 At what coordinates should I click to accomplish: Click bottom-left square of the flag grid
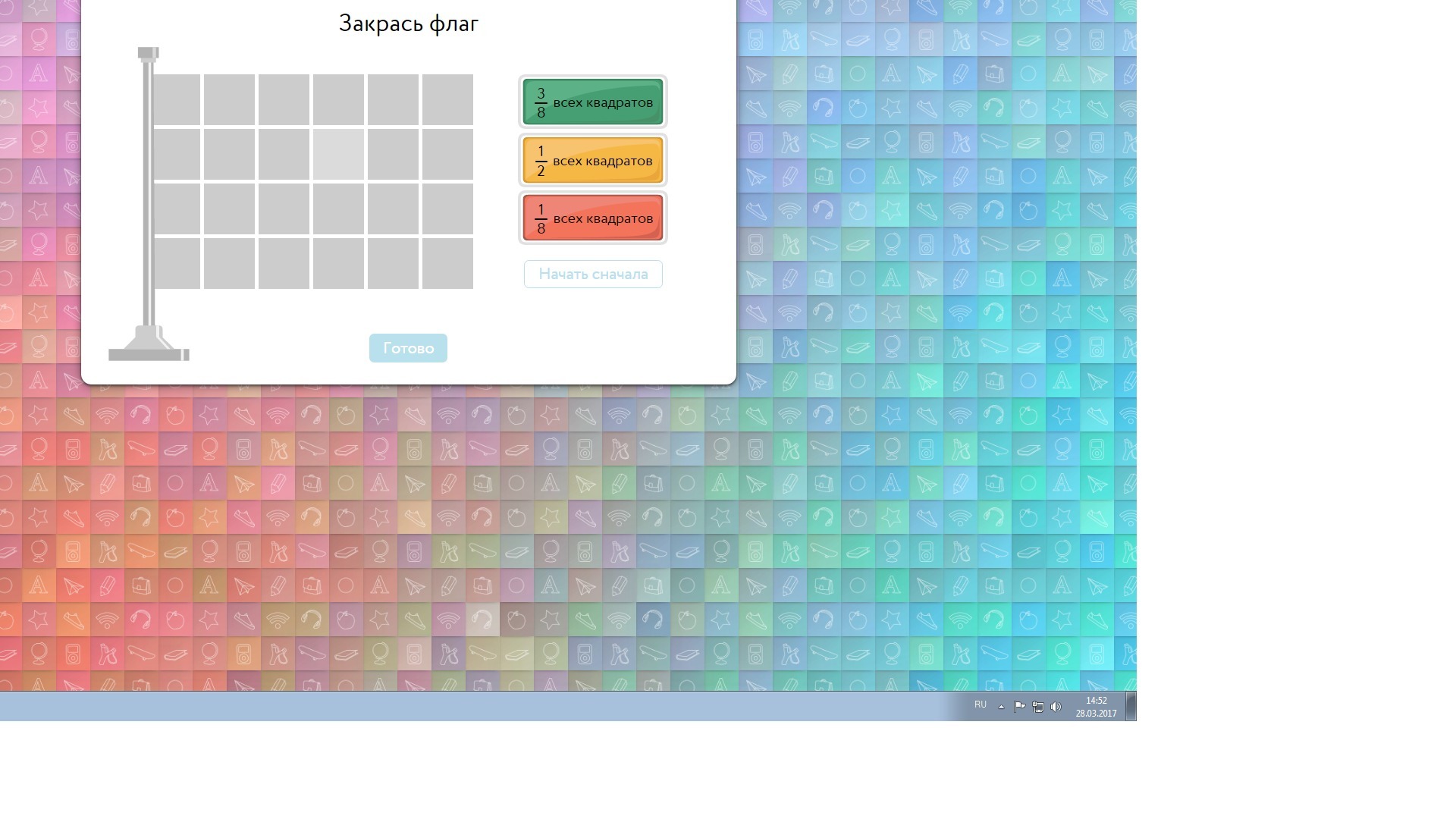tap(177, 263)
